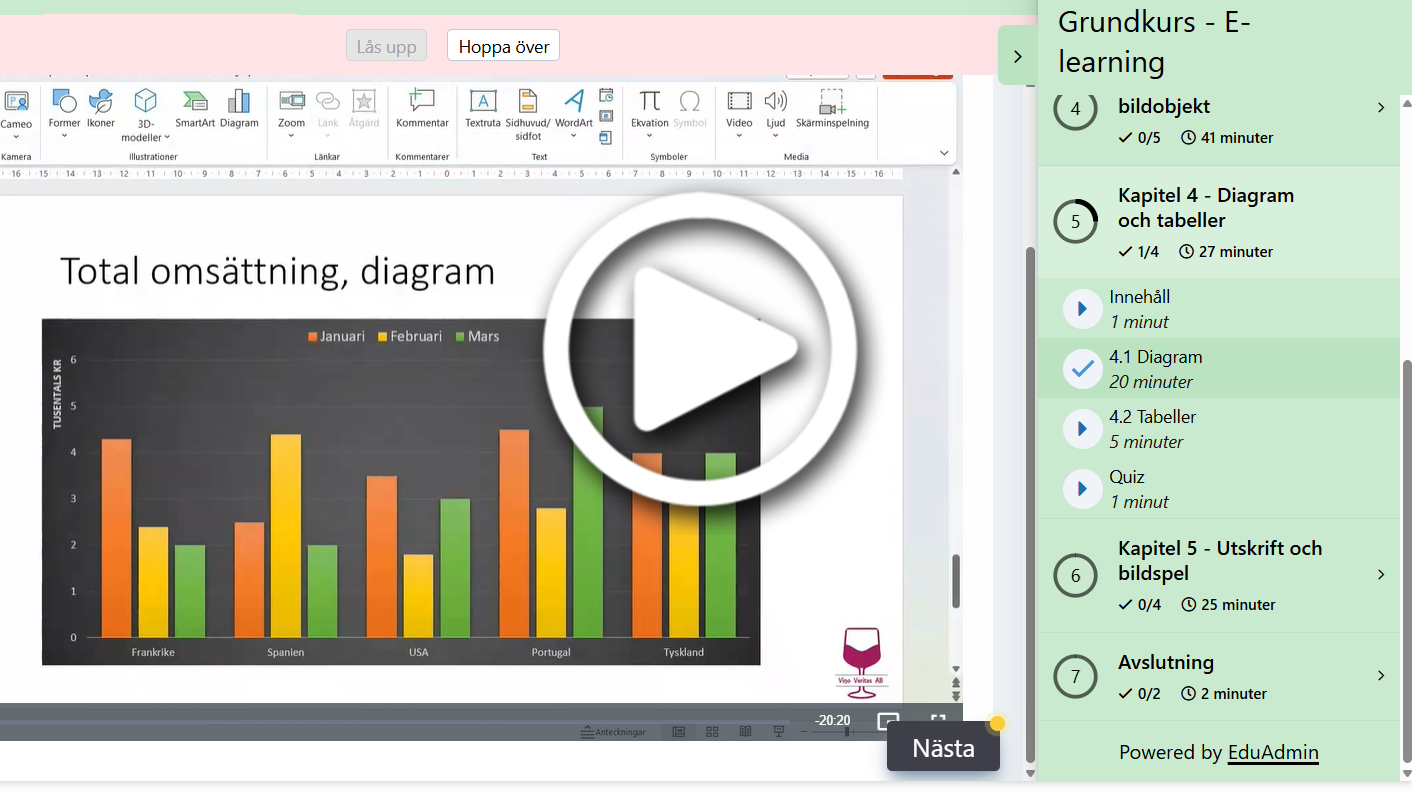Expand Kapitel 5 - Utskrift och bildspel

pos(1218,575)
